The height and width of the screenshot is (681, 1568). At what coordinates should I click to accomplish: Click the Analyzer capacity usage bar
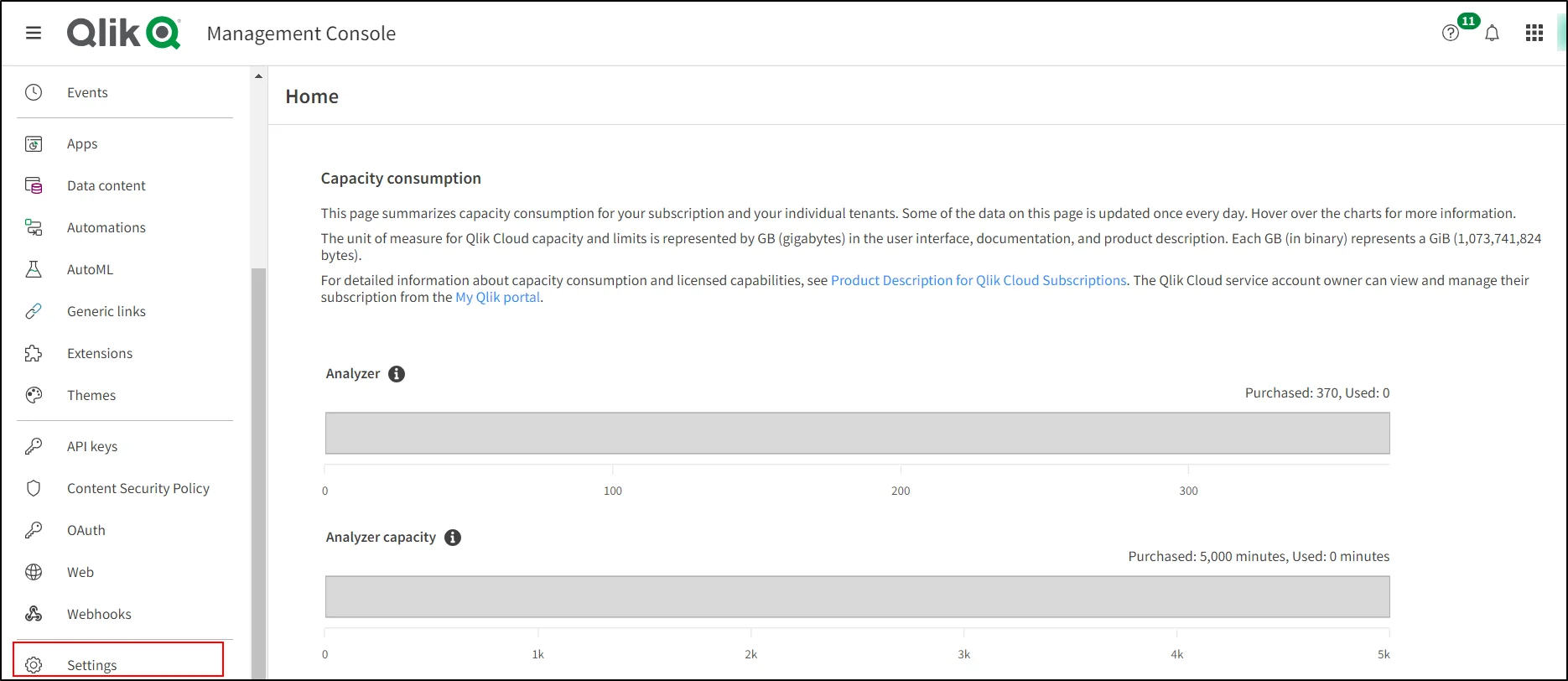tap(857, 596)
